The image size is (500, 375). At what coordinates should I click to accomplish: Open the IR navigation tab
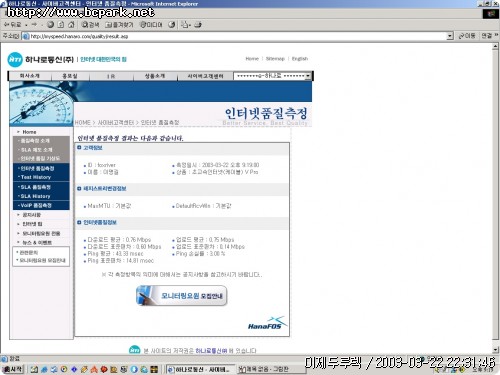pos(111,76)
